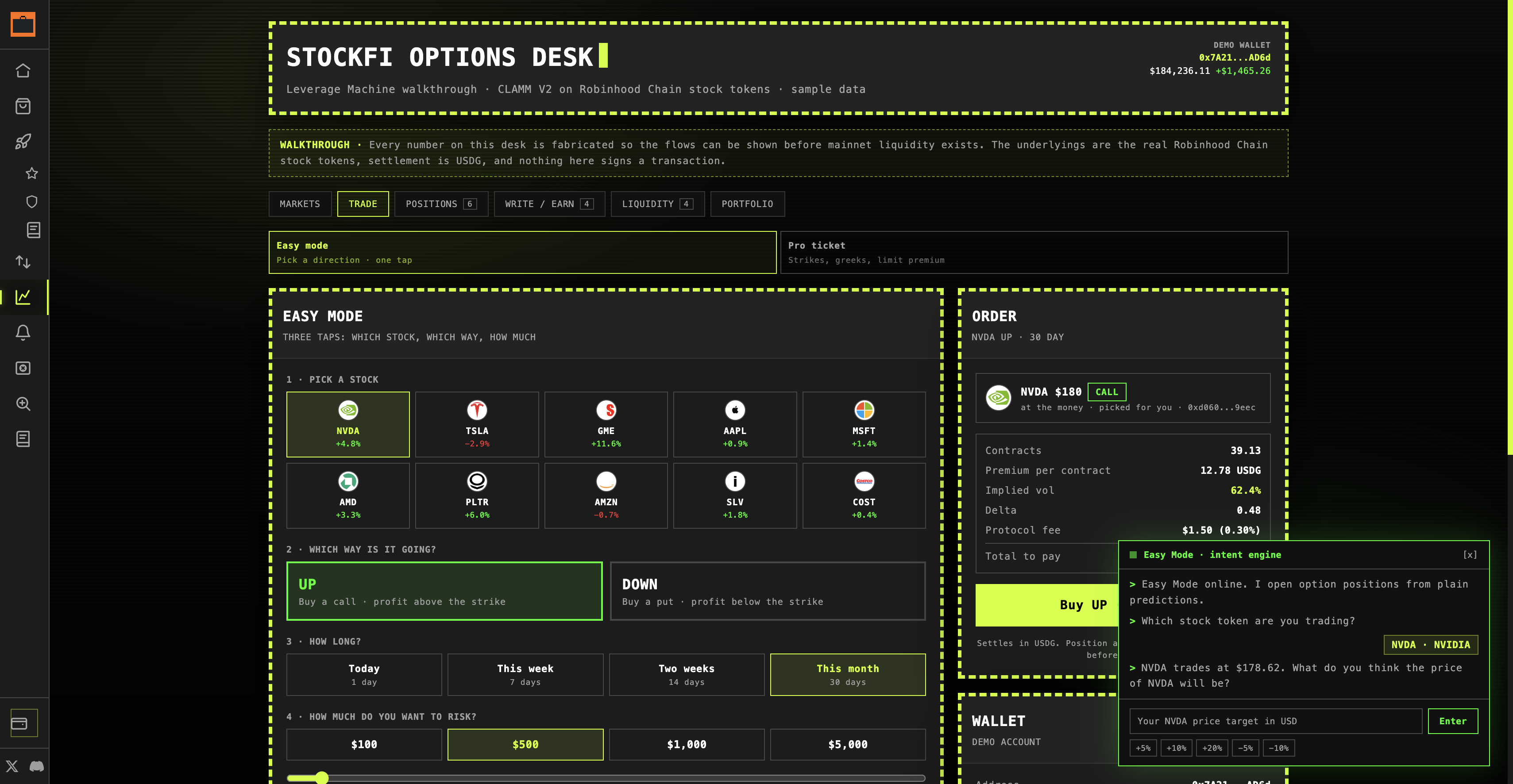Pick the MSFT stock card

click(x=864, y=425)
